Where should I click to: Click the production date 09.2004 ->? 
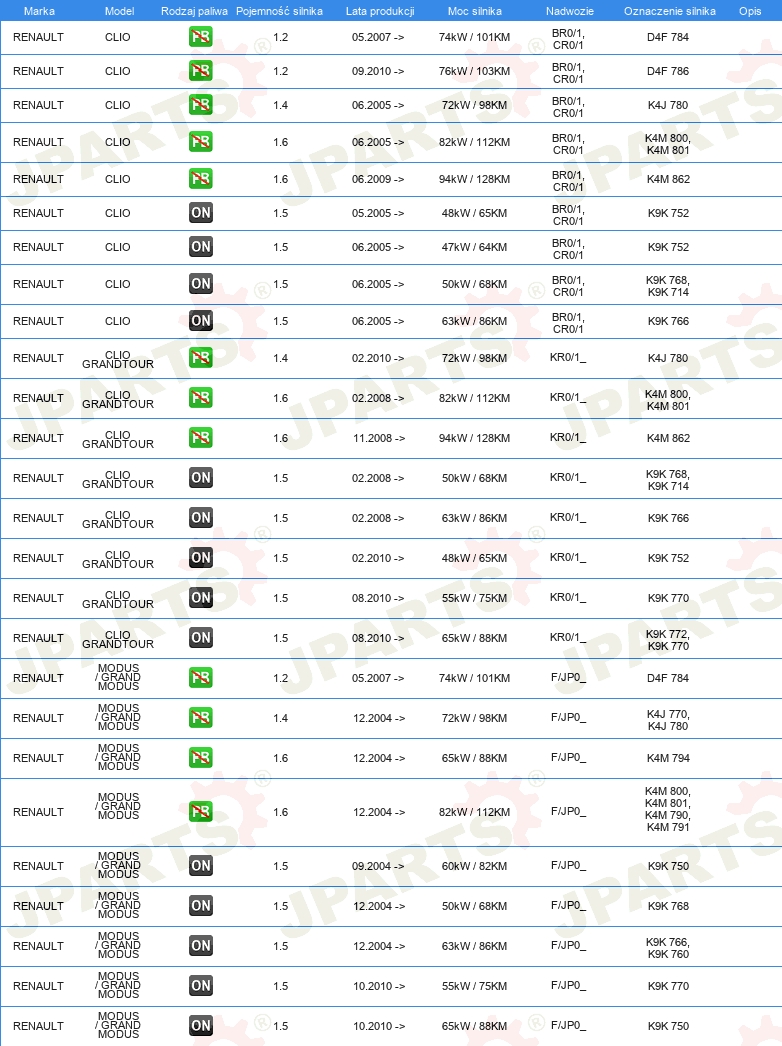point(378,866)
